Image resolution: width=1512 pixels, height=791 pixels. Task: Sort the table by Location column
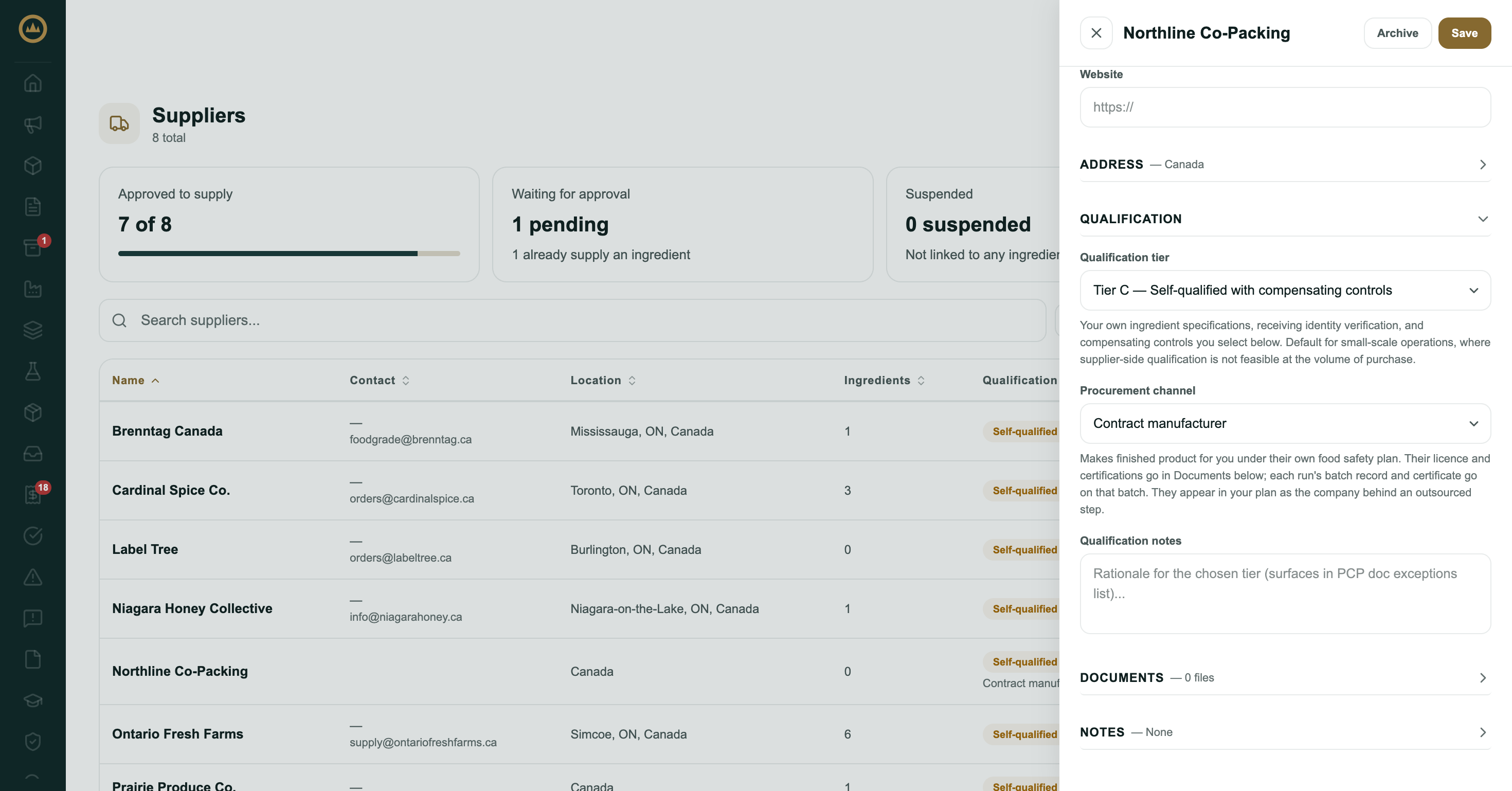pos(603,380)
